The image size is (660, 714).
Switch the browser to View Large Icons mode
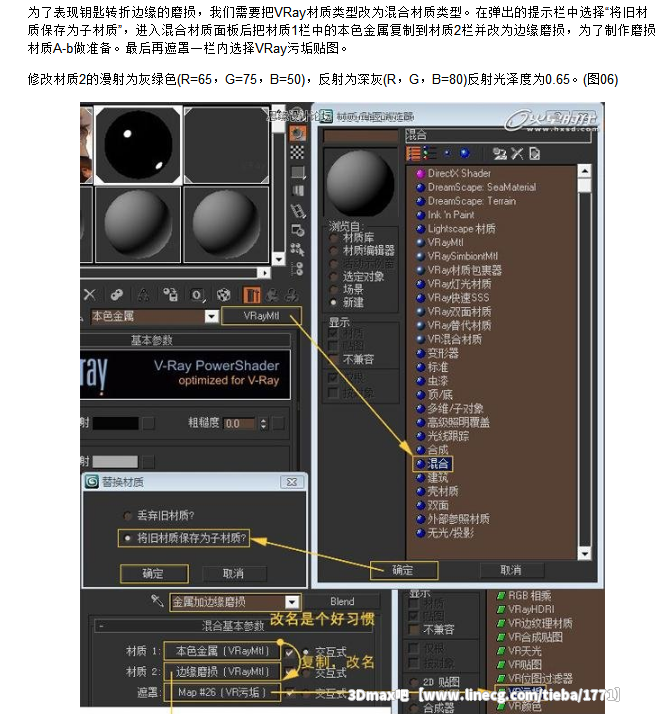[x=464, y=153]
